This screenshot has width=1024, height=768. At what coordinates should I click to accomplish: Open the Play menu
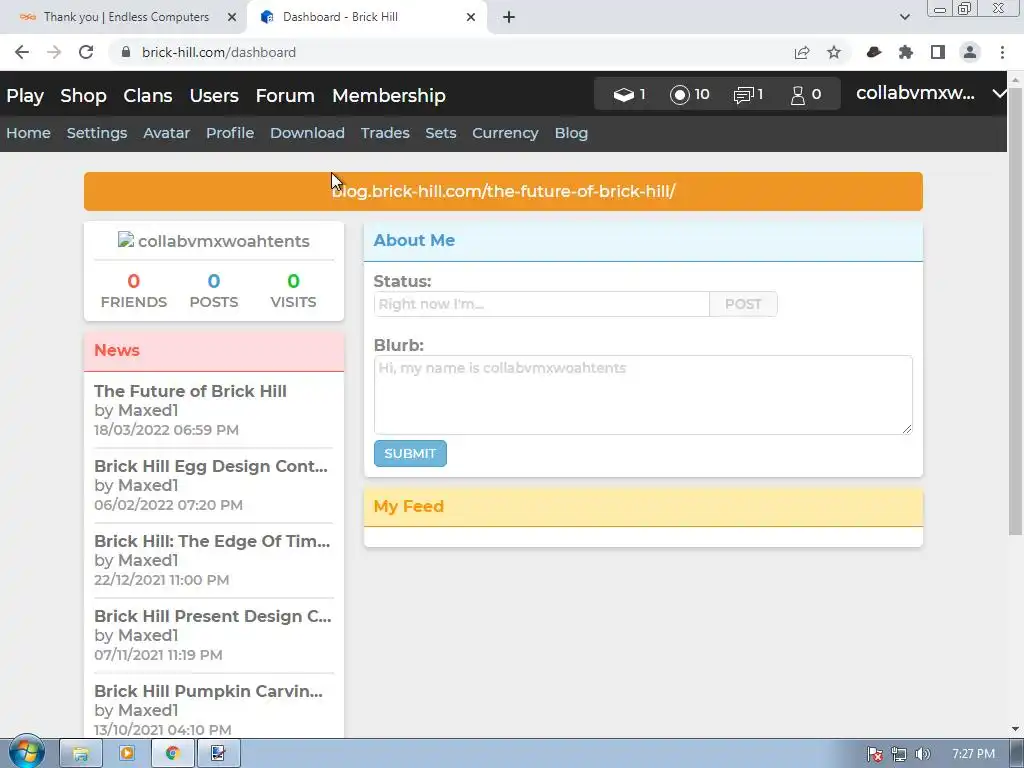click(25, 95)
